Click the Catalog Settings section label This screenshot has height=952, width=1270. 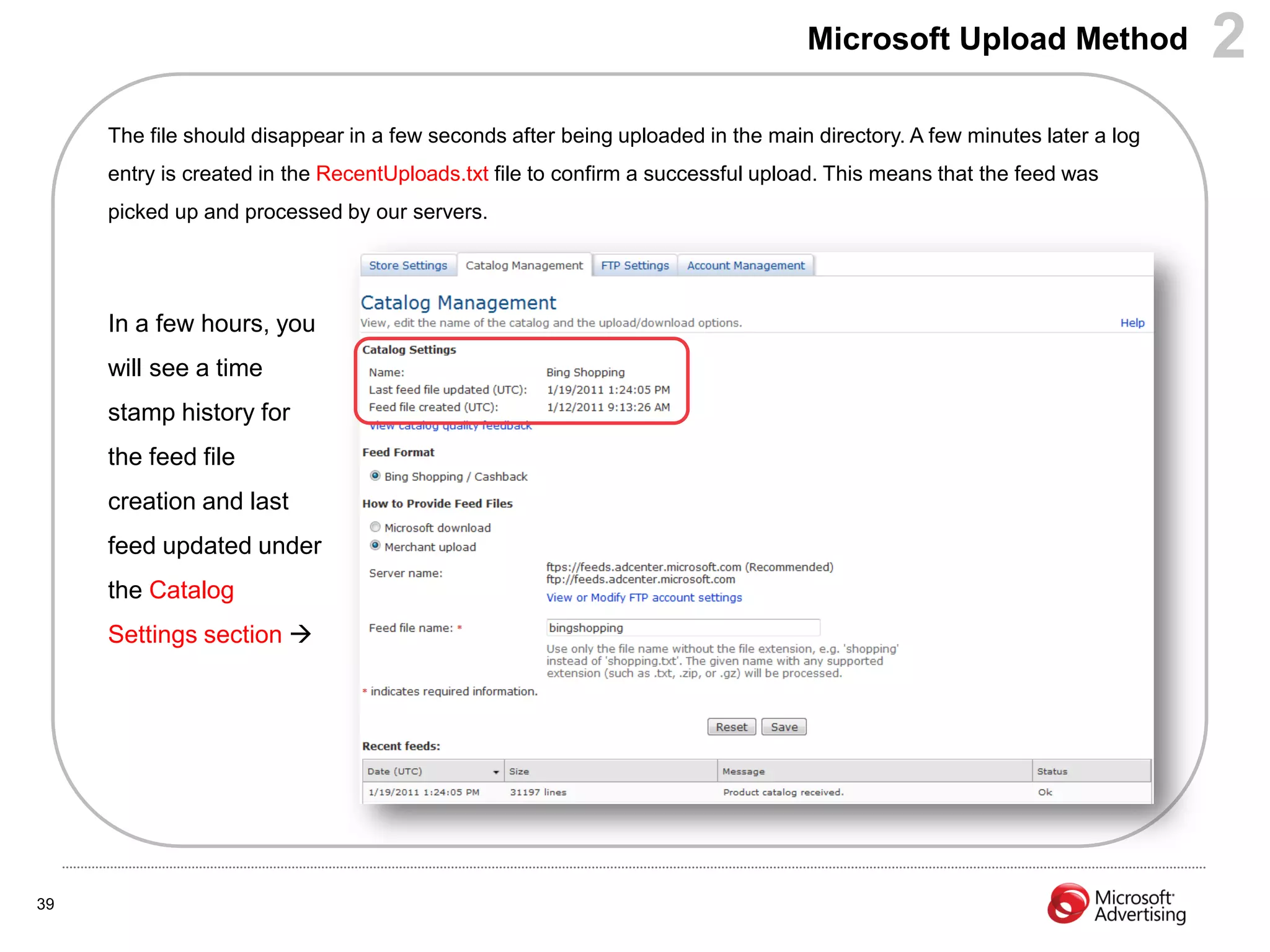[409, 350]
